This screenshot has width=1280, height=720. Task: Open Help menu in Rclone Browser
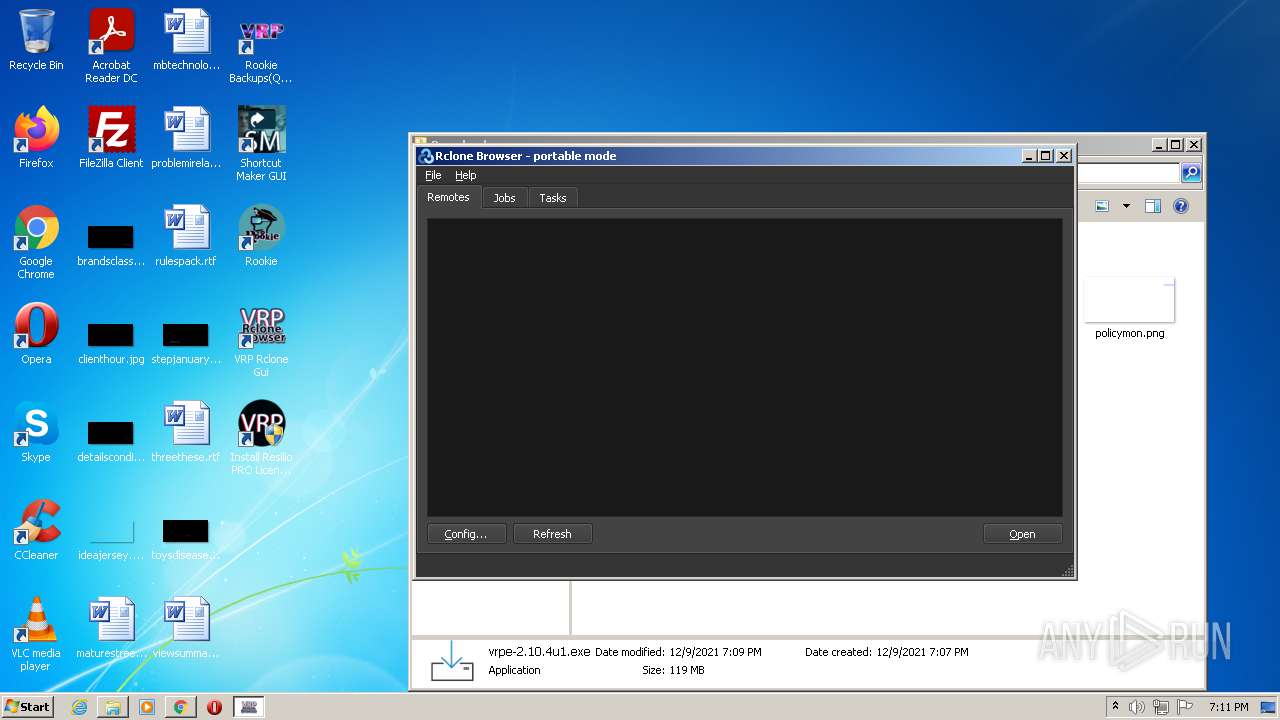(466, 175)
